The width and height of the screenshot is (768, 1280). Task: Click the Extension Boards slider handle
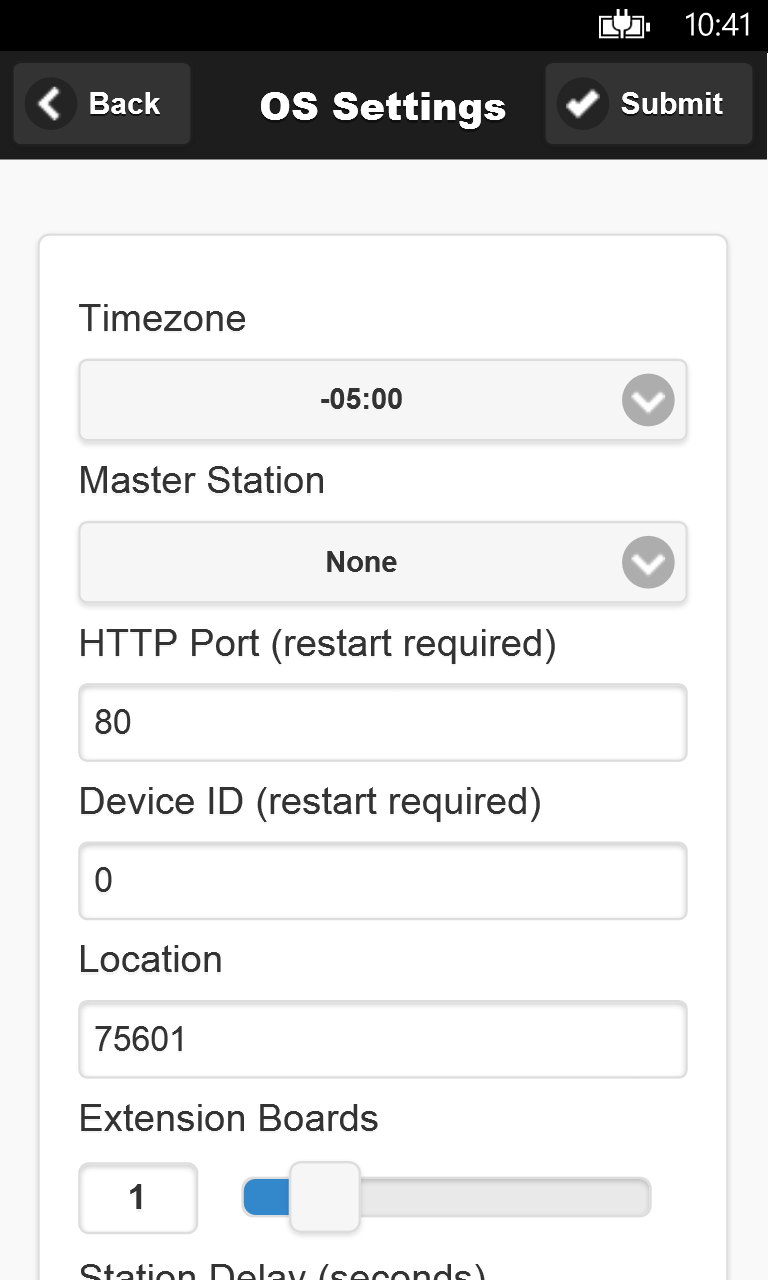[324, 1197]
